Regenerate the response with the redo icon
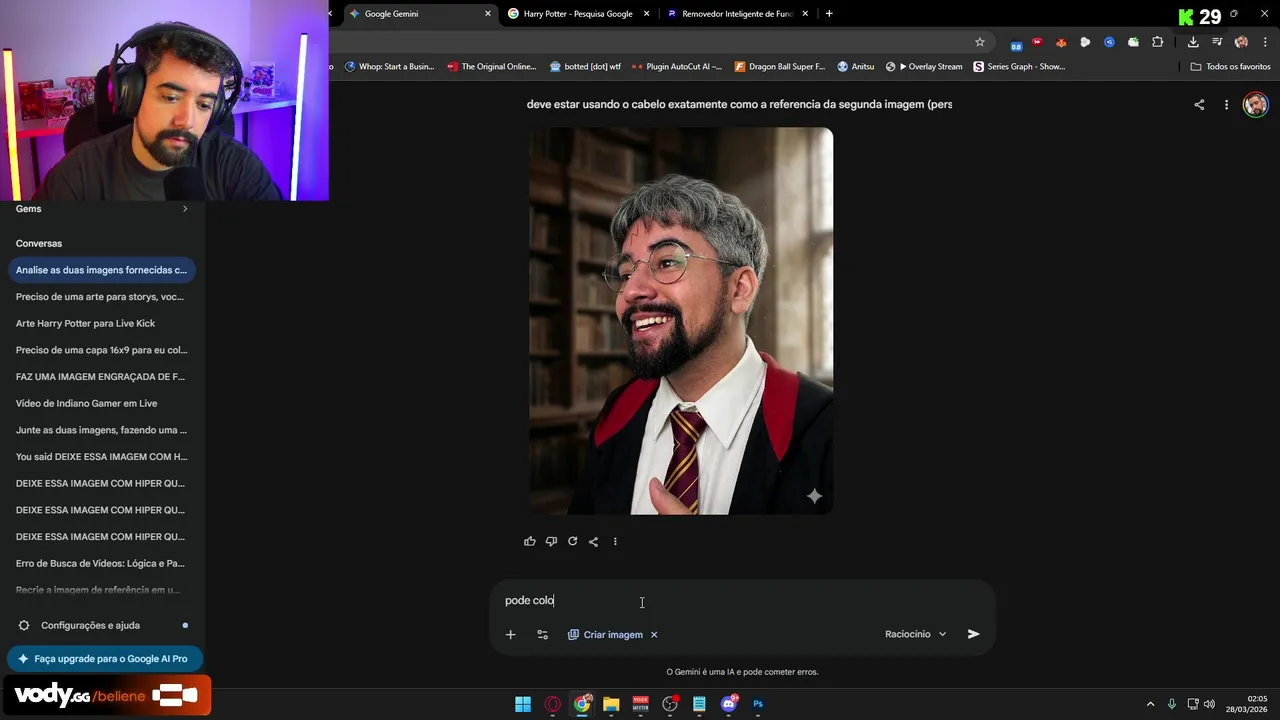The height and width of the screenshot is (720, 1280). [572, 541]
